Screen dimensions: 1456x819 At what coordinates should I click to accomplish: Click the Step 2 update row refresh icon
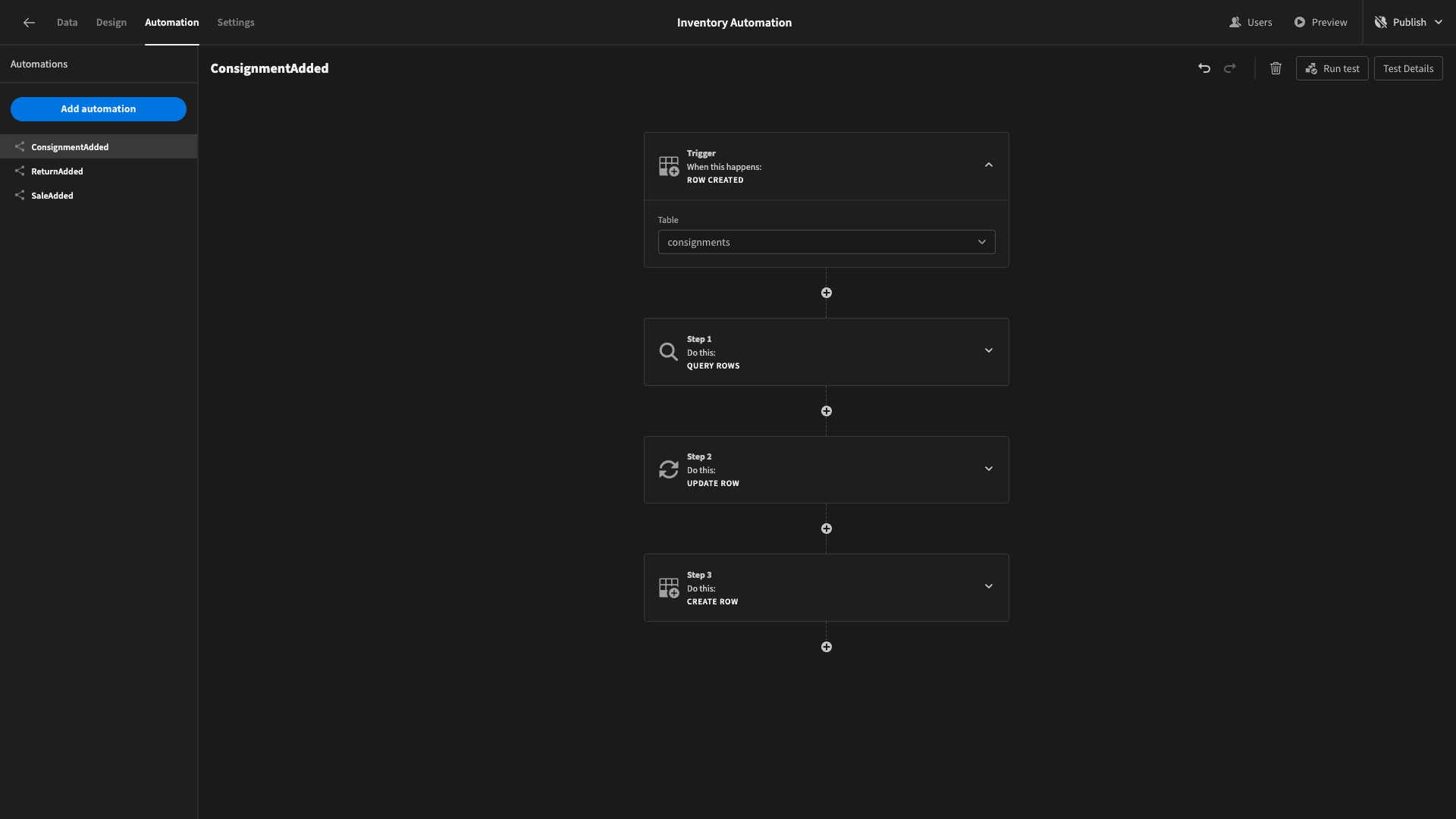point(668,469)
